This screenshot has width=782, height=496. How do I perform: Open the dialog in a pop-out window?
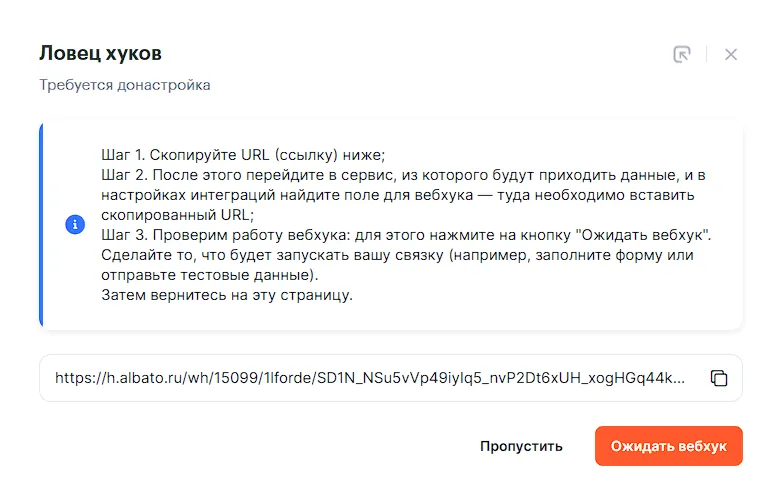point(682,54)
